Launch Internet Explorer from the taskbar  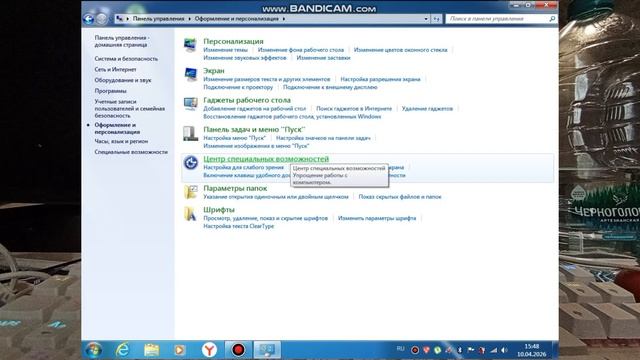[x=122, y=350]
